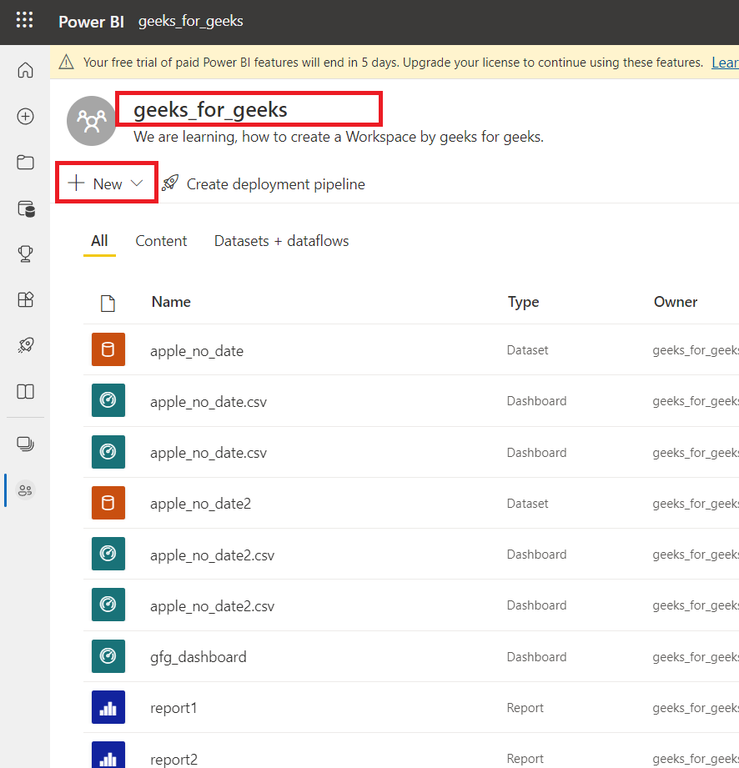The height and width of the screenshot is (768, 739).
Task: Click the dashboard icon for gfg_dashboard
Action: [108, 656]
